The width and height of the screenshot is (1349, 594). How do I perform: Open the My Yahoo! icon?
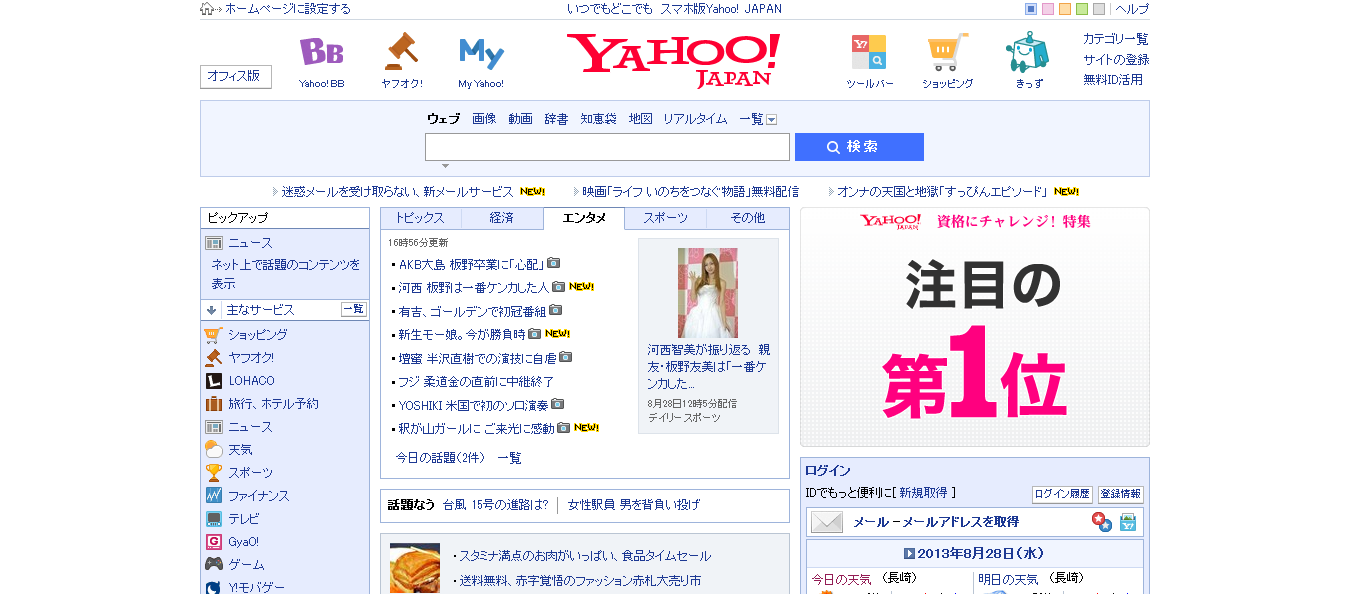(481, 53)
